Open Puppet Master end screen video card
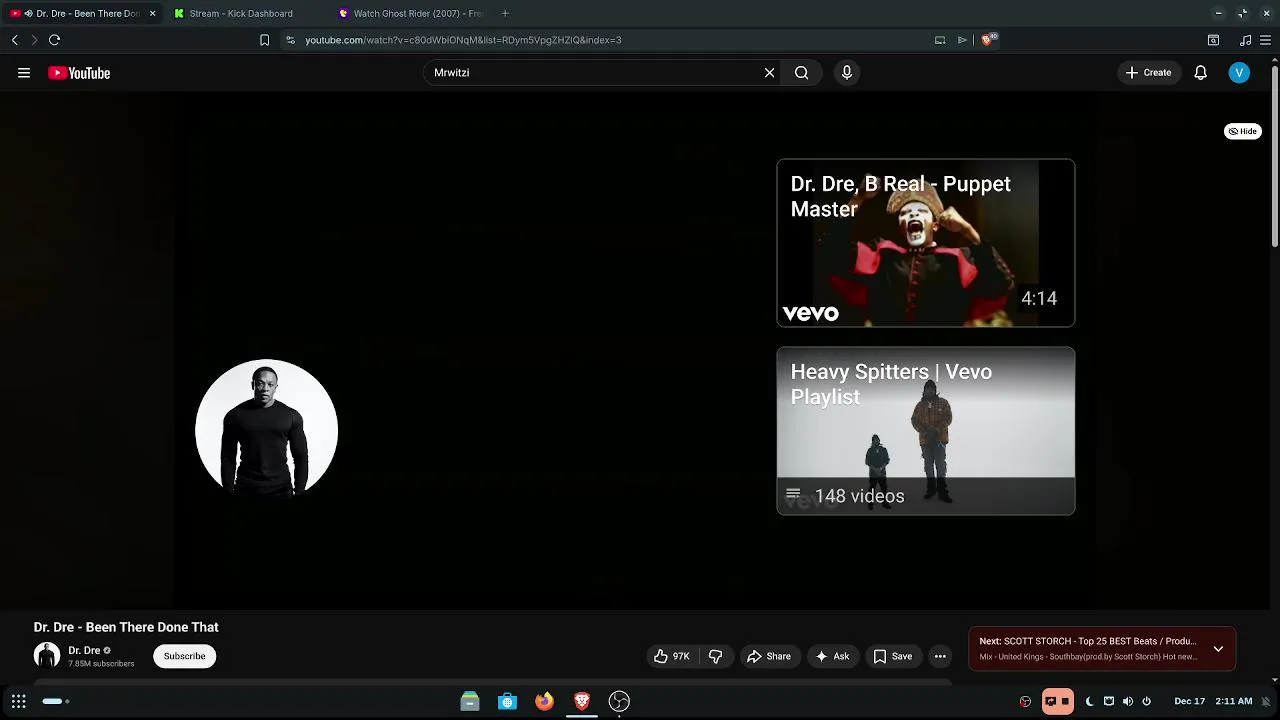This screenshot has height=720, width=1280. tap(926, 243)
